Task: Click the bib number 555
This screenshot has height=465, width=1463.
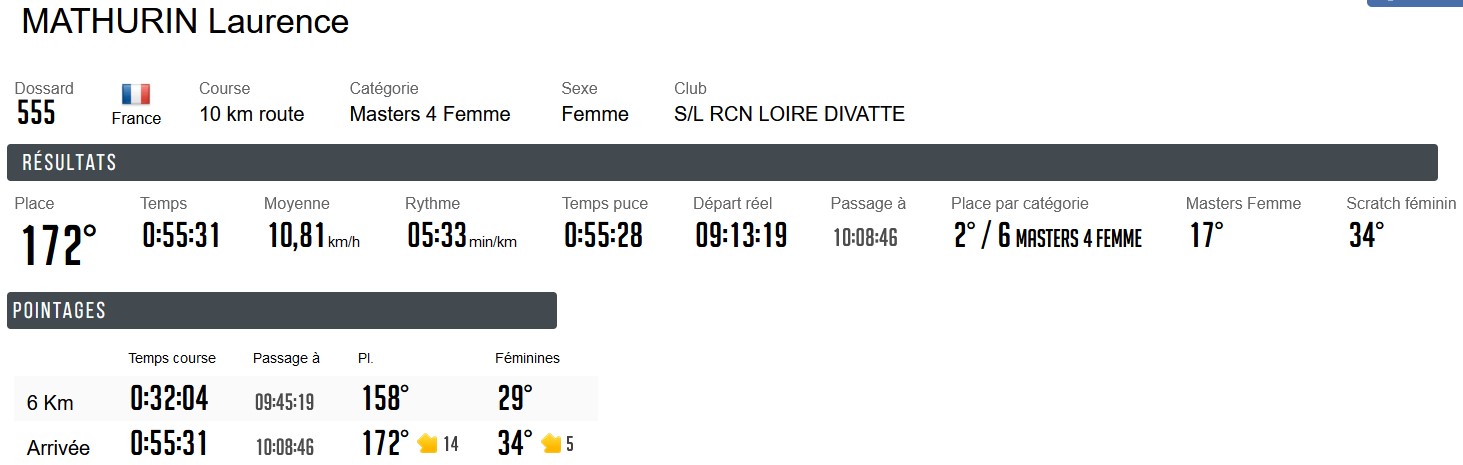Action: (x=36, y=114)
